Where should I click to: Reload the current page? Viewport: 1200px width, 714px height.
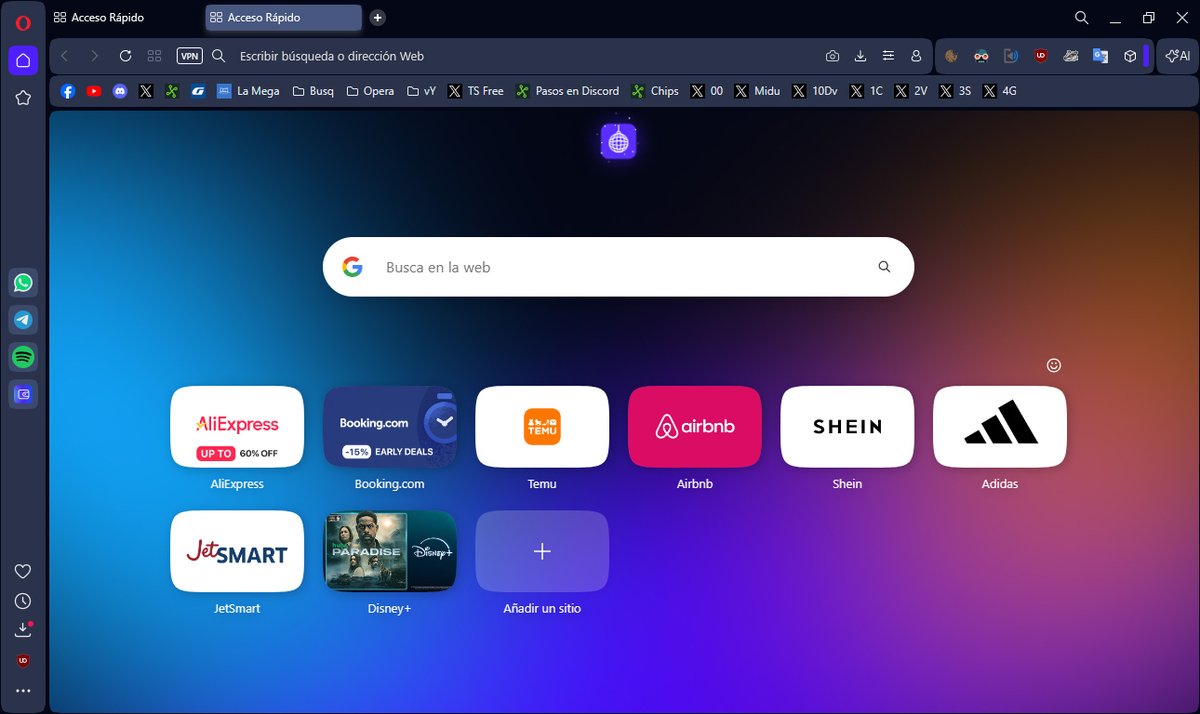125,56
